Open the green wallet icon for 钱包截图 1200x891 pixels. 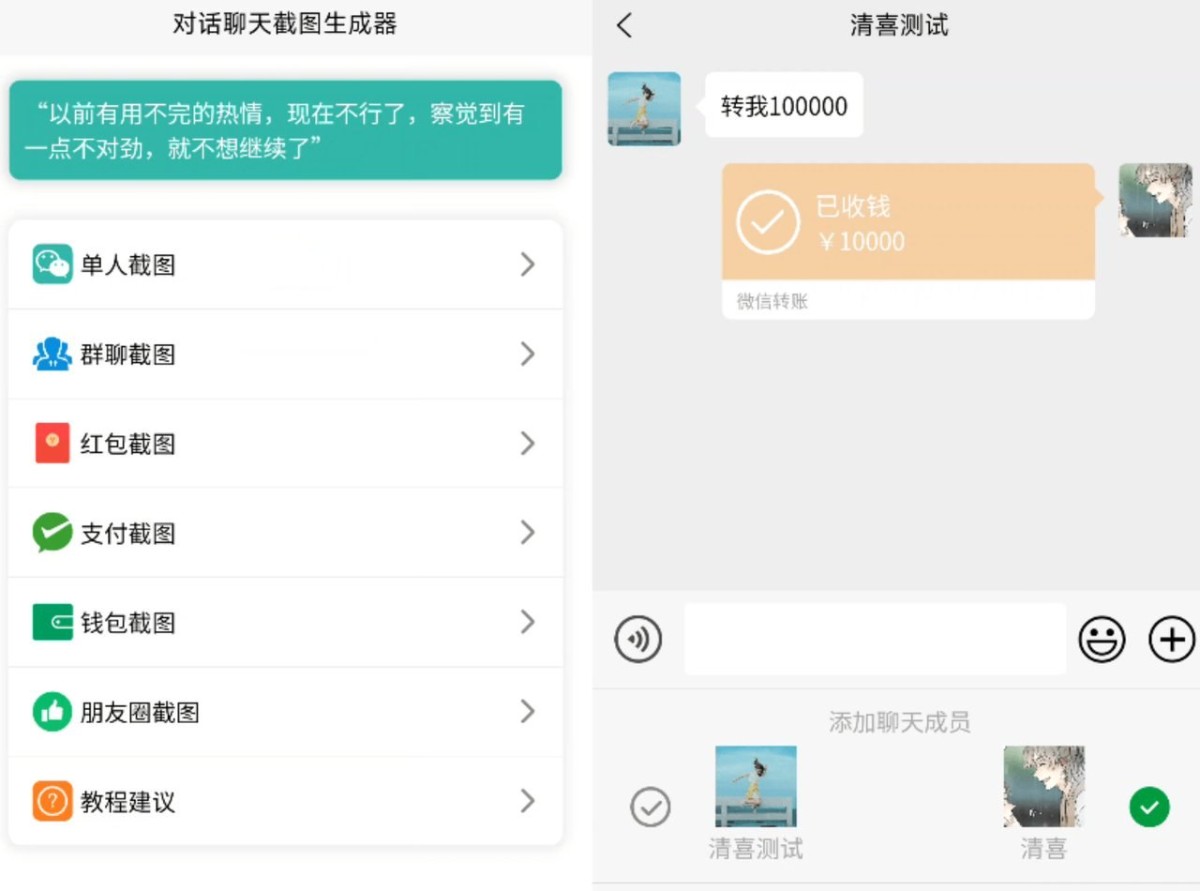pos(52,622)
